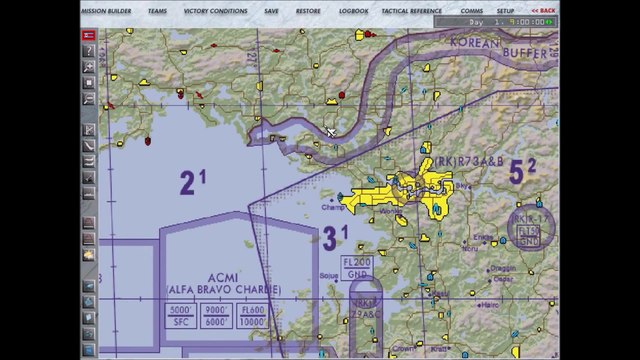Open the Mission Builder menu
The height and width of the screenshot is (360, 640).
click(106, 11)
